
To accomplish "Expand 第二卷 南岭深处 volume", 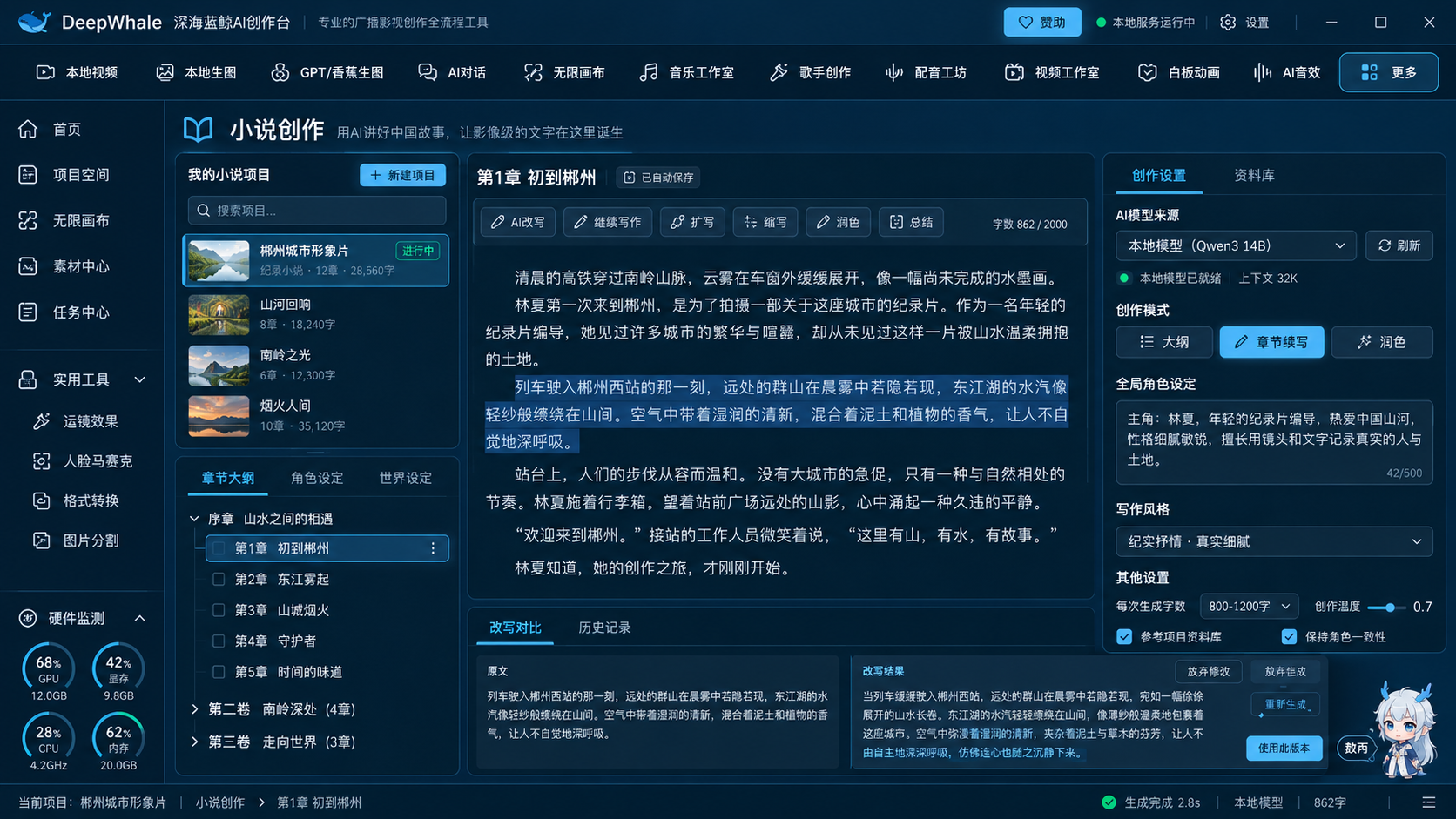I will [195, 709].
